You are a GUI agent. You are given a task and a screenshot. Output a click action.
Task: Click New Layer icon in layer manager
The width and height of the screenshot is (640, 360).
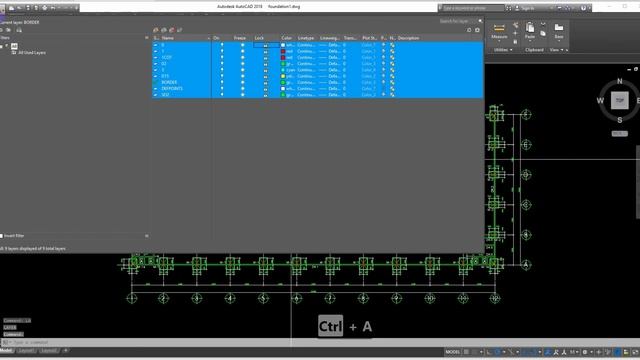pyautogui.click(x=156, y=30)
